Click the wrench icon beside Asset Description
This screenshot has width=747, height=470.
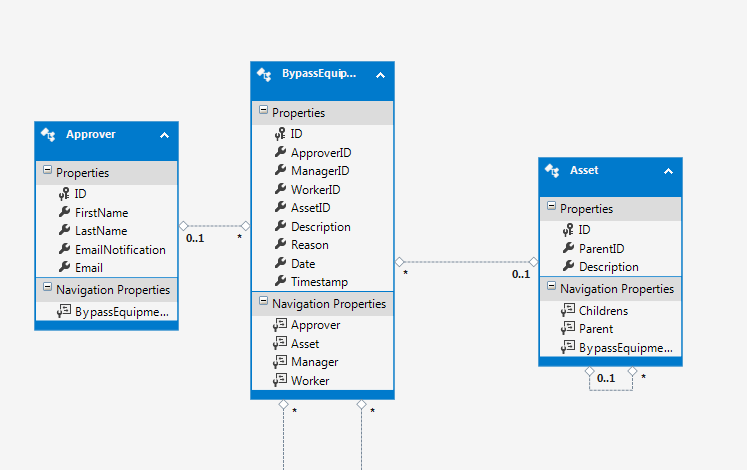(568, 267)
